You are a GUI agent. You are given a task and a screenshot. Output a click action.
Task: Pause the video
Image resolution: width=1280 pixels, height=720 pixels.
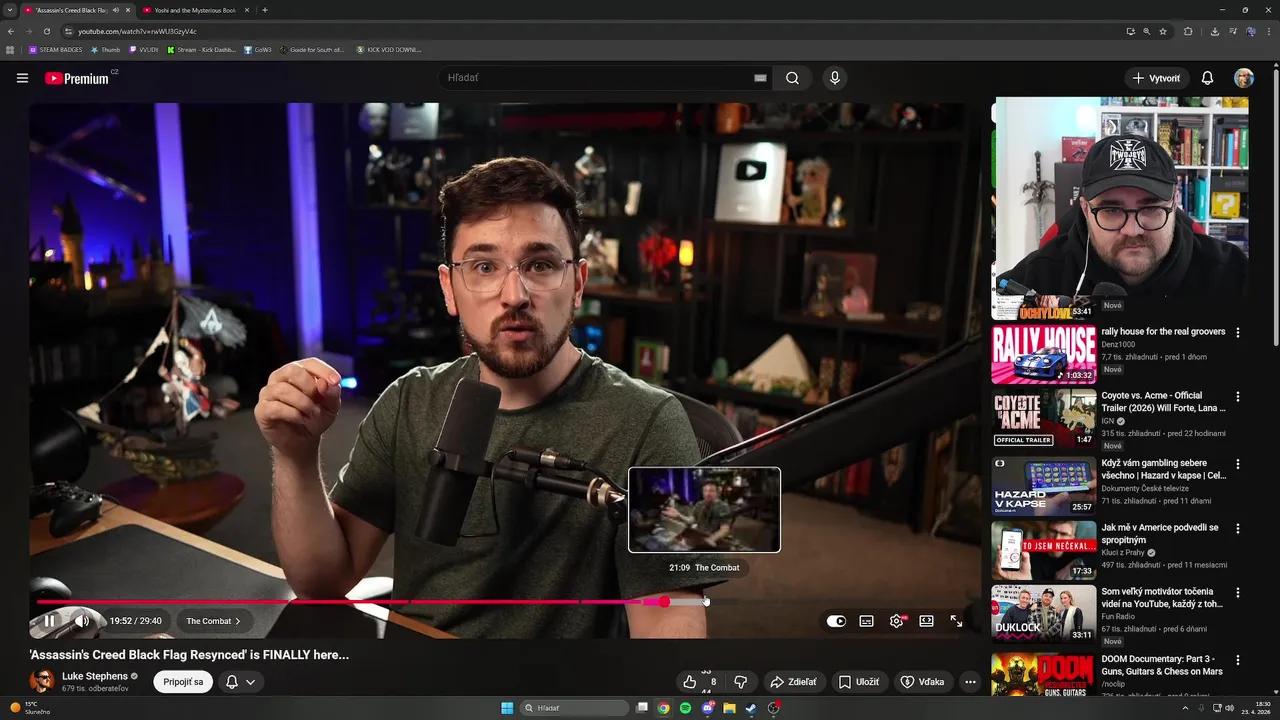click(50, 621)
